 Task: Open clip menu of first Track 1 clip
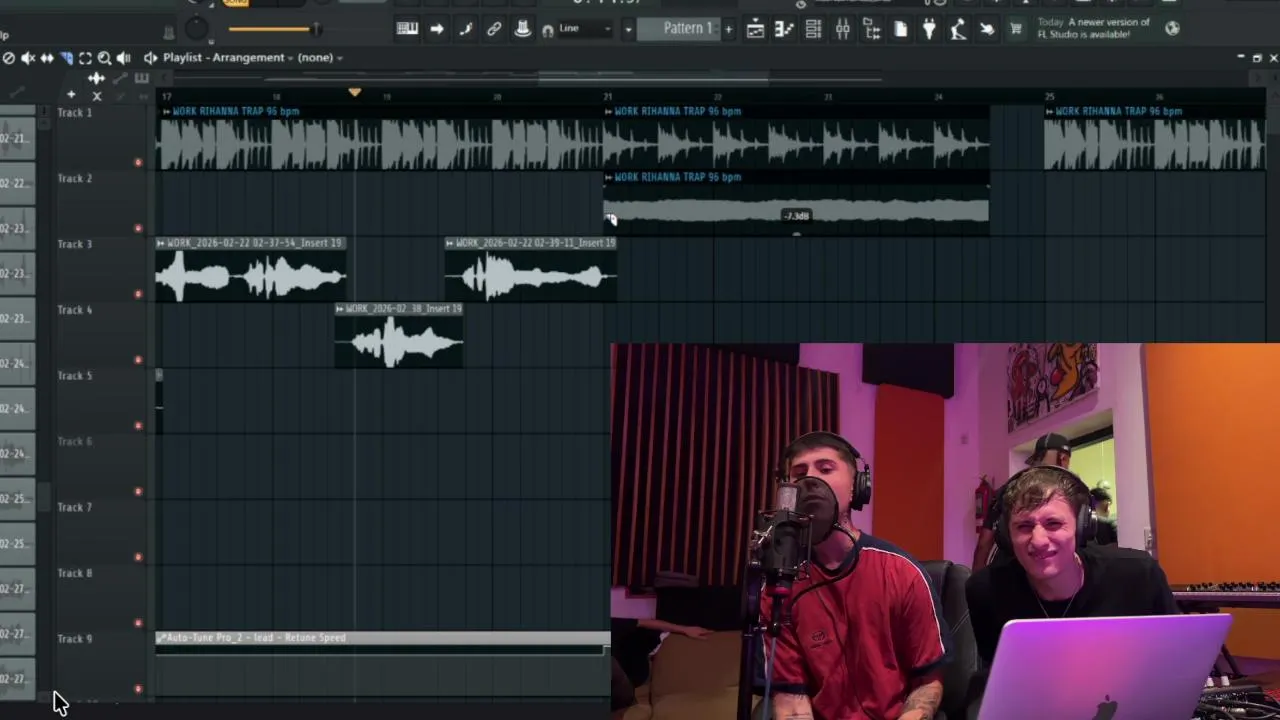[x=166, y=112]
